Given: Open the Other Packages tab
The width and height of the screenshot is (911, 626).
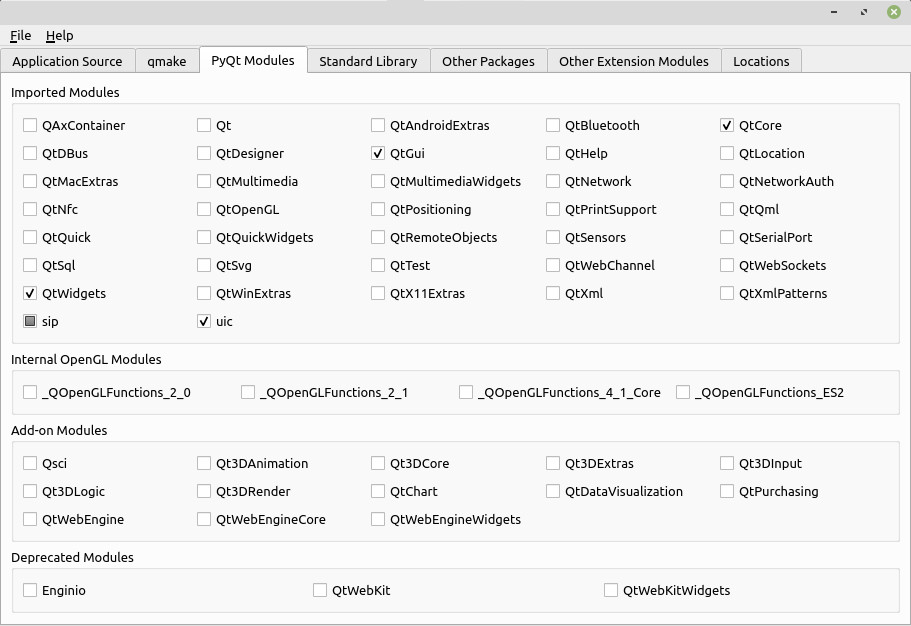Looking at the screenshot, I should [x=488, y=61].
